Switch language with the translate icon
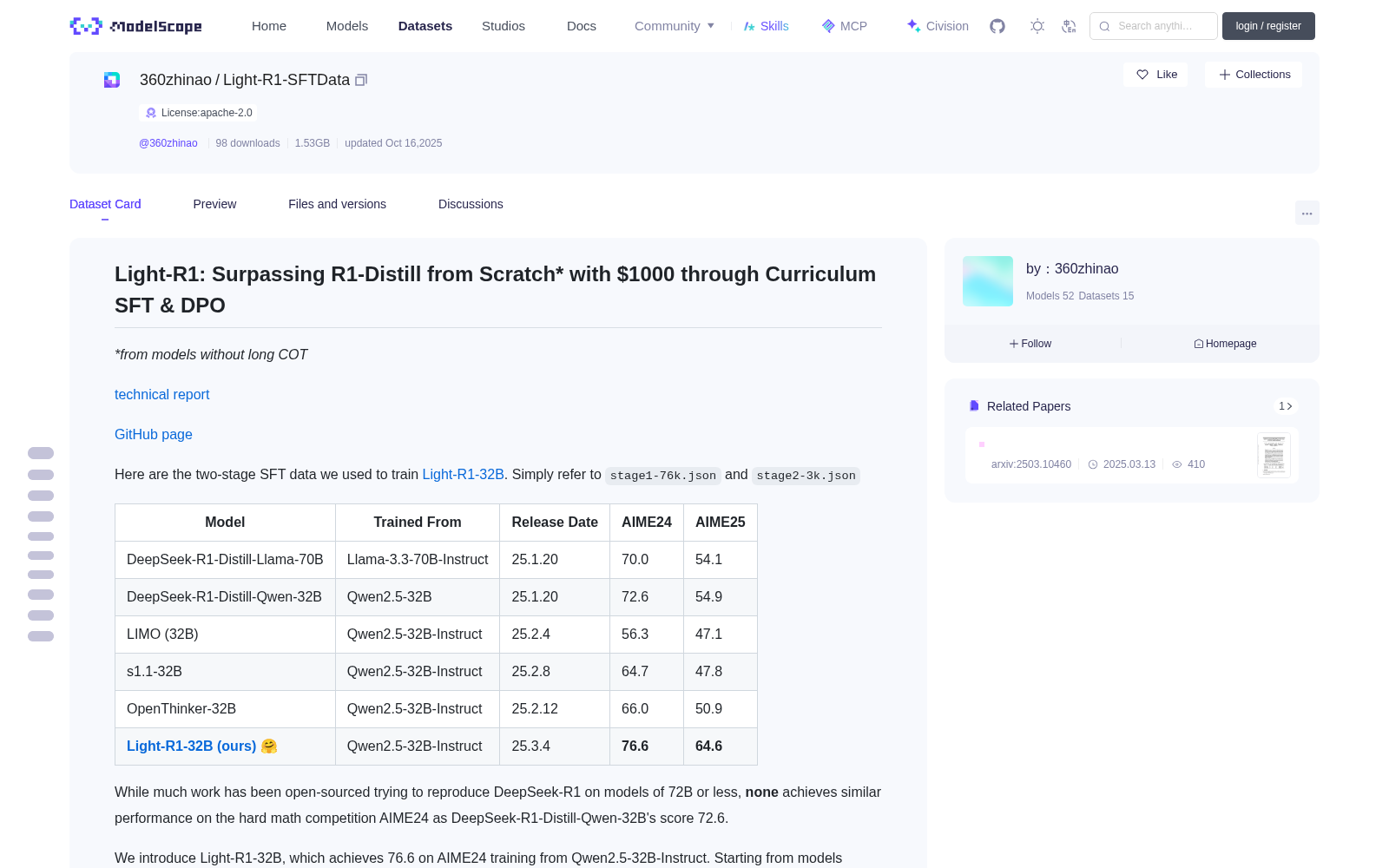1389x868 pixels. point(1070,26)
